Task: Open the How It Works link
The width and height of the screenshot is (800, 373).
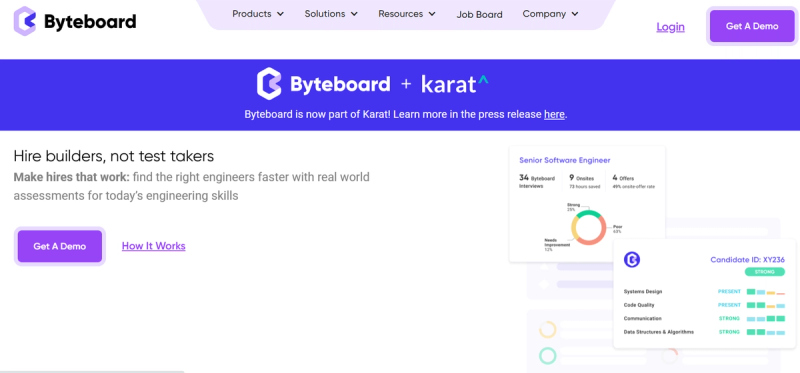Action: pyautogui.click(x=154, y=246)
